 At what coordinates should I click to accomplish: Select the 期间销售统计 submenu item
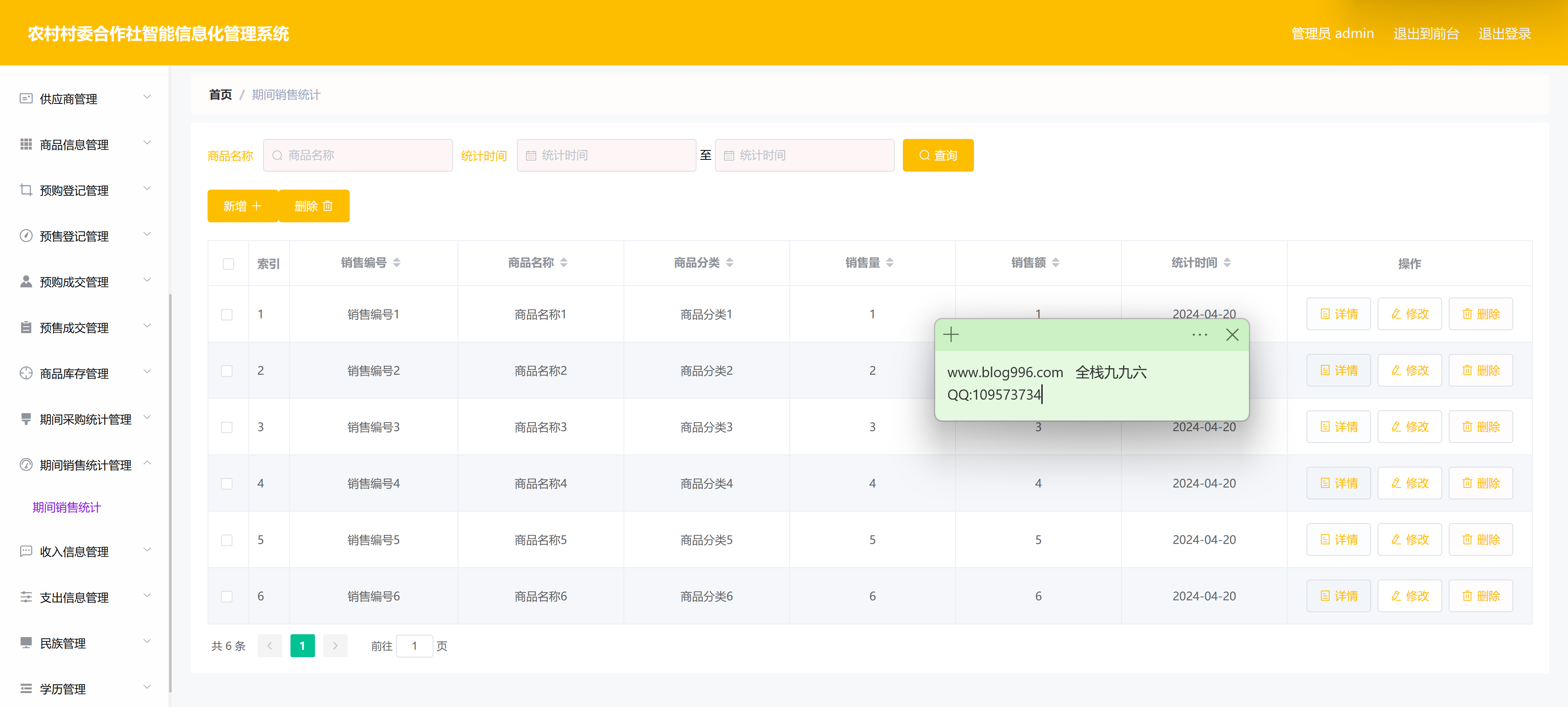pos(67,507)
